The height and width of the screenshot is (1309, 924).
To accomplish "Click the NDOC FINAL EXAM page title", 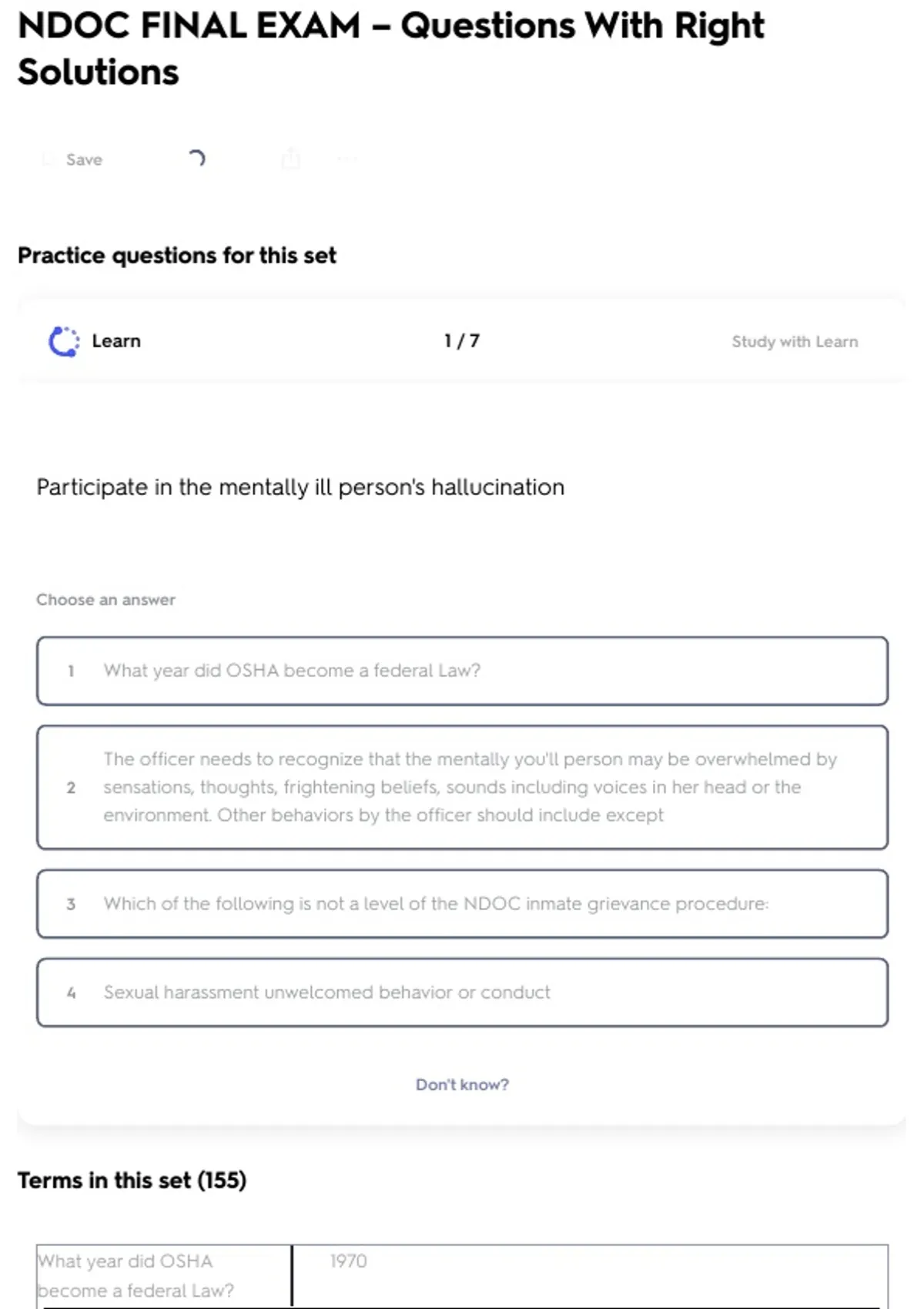I will coord(390,49).
